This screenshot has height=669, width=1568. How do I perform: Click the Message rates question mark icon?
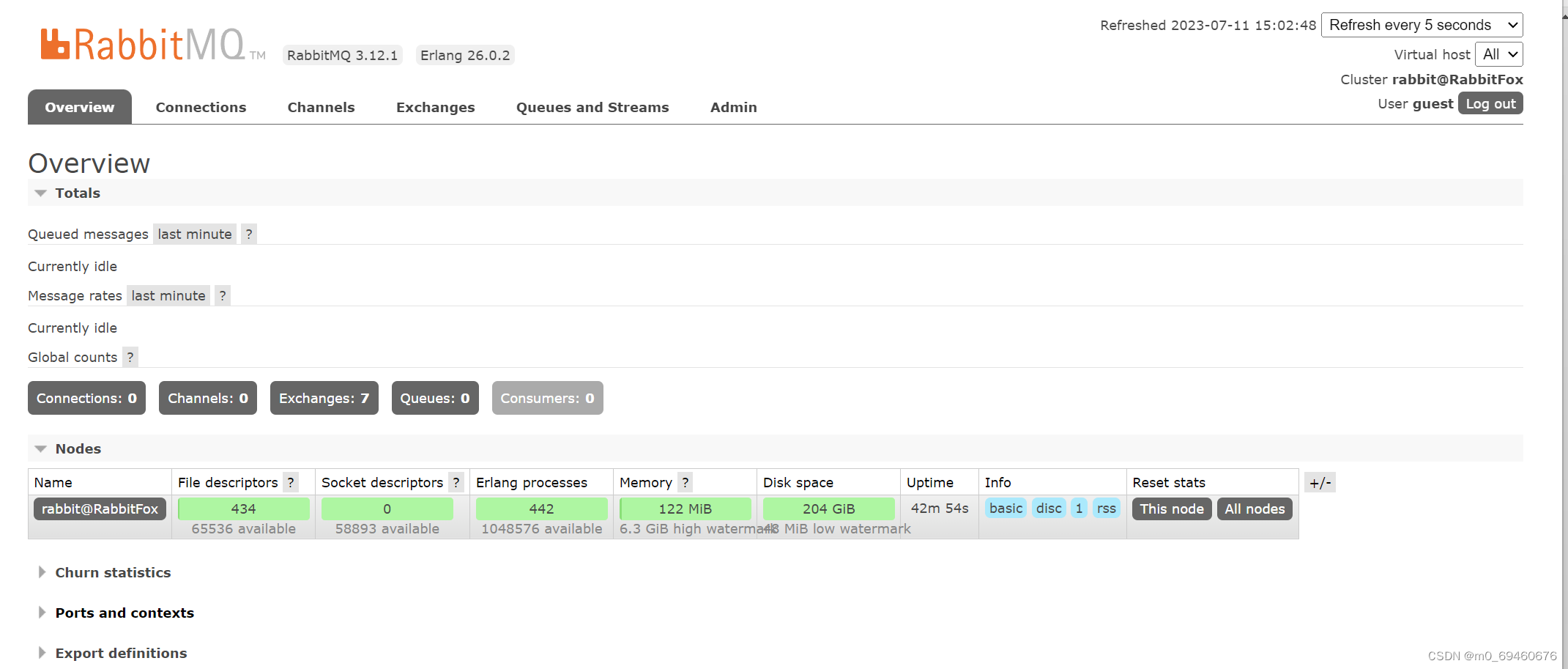[x=222, y=295]
